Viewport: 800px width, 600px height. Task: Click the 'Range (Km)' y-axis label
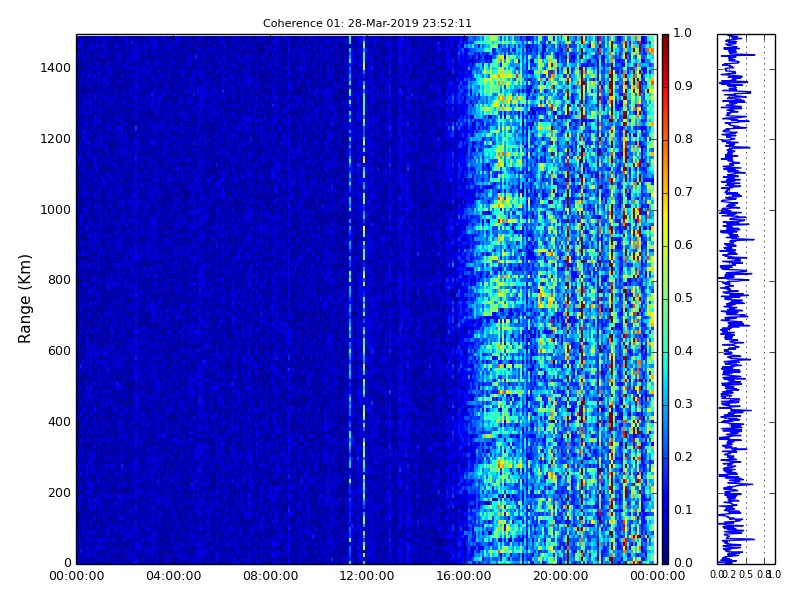[24, 298]
